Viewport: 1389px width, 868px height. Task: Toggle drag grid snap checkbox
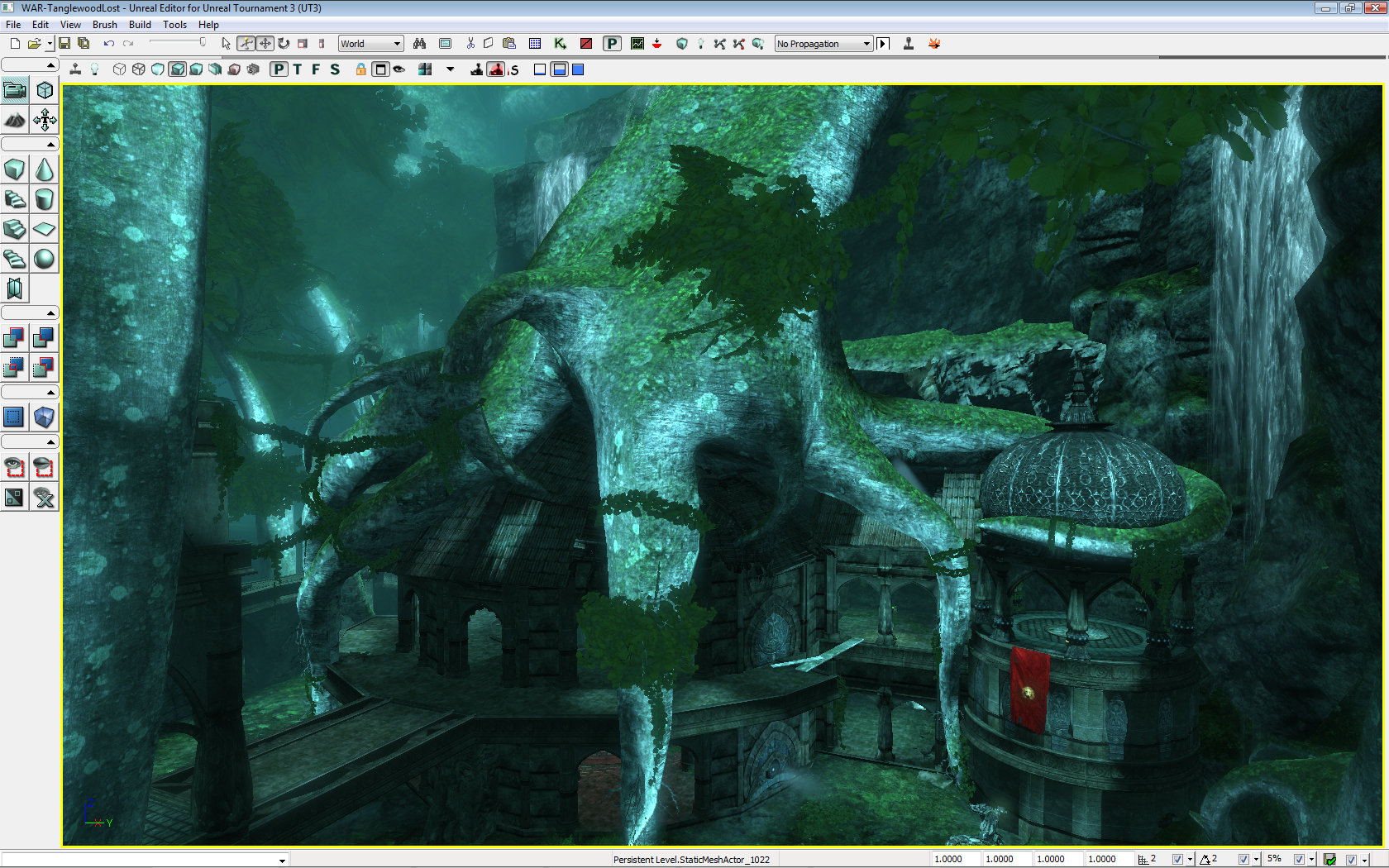coord(1177,860)
